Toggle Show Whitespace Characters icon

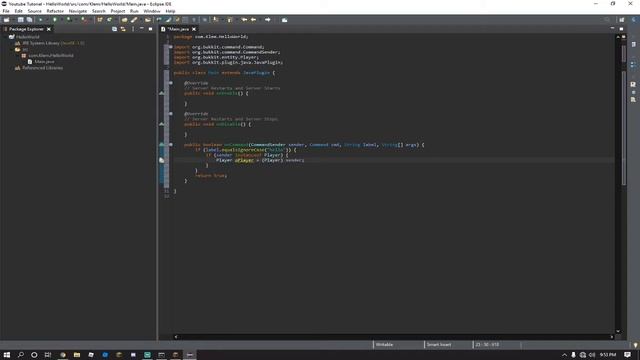pos(194,20)
